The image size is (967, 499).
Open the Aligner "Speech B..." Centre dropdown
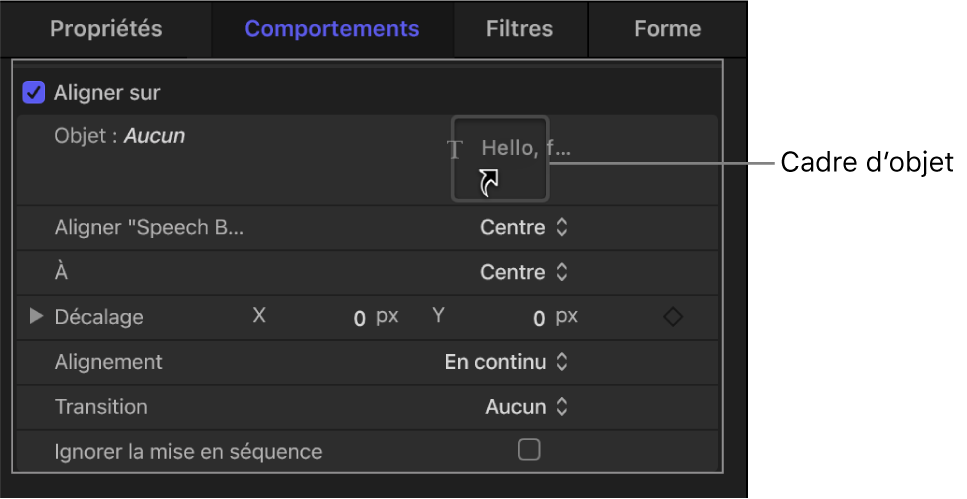524,227
